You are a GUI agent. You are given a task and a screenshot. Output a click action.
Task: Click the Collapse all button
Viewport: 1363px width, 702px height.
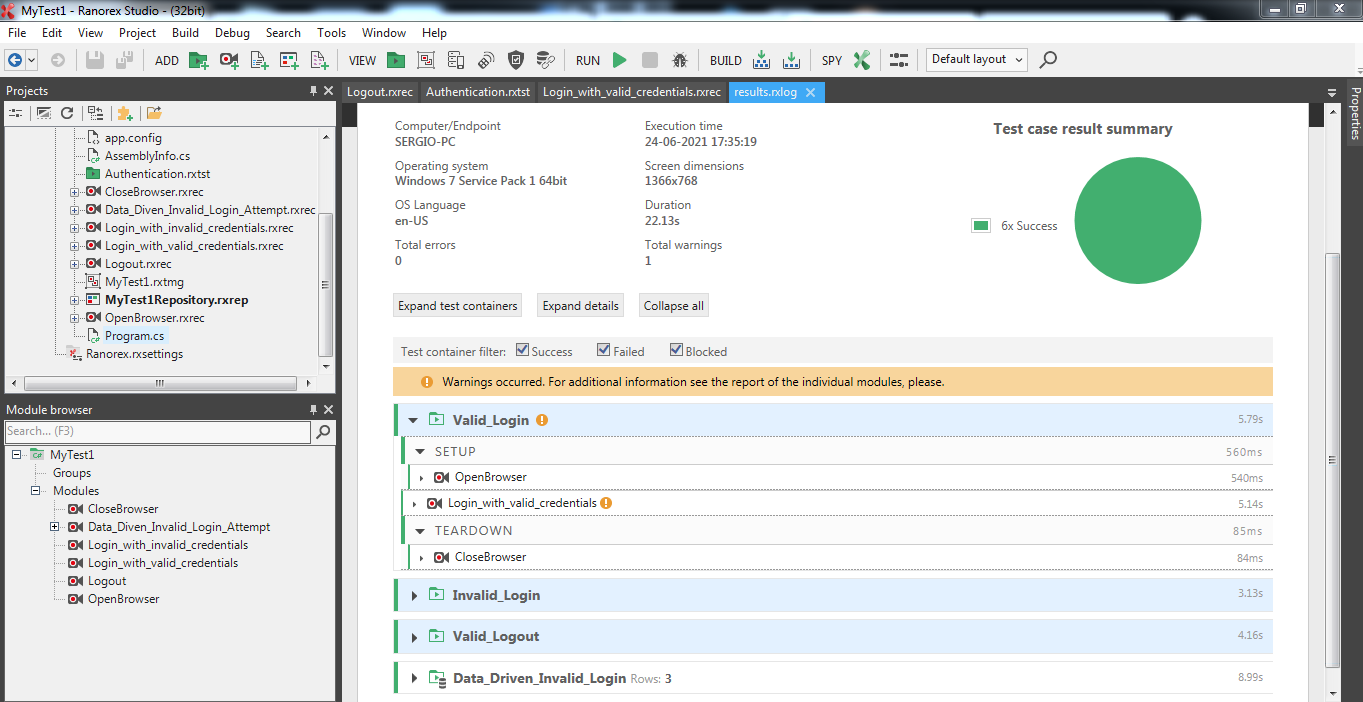(674, 306)
